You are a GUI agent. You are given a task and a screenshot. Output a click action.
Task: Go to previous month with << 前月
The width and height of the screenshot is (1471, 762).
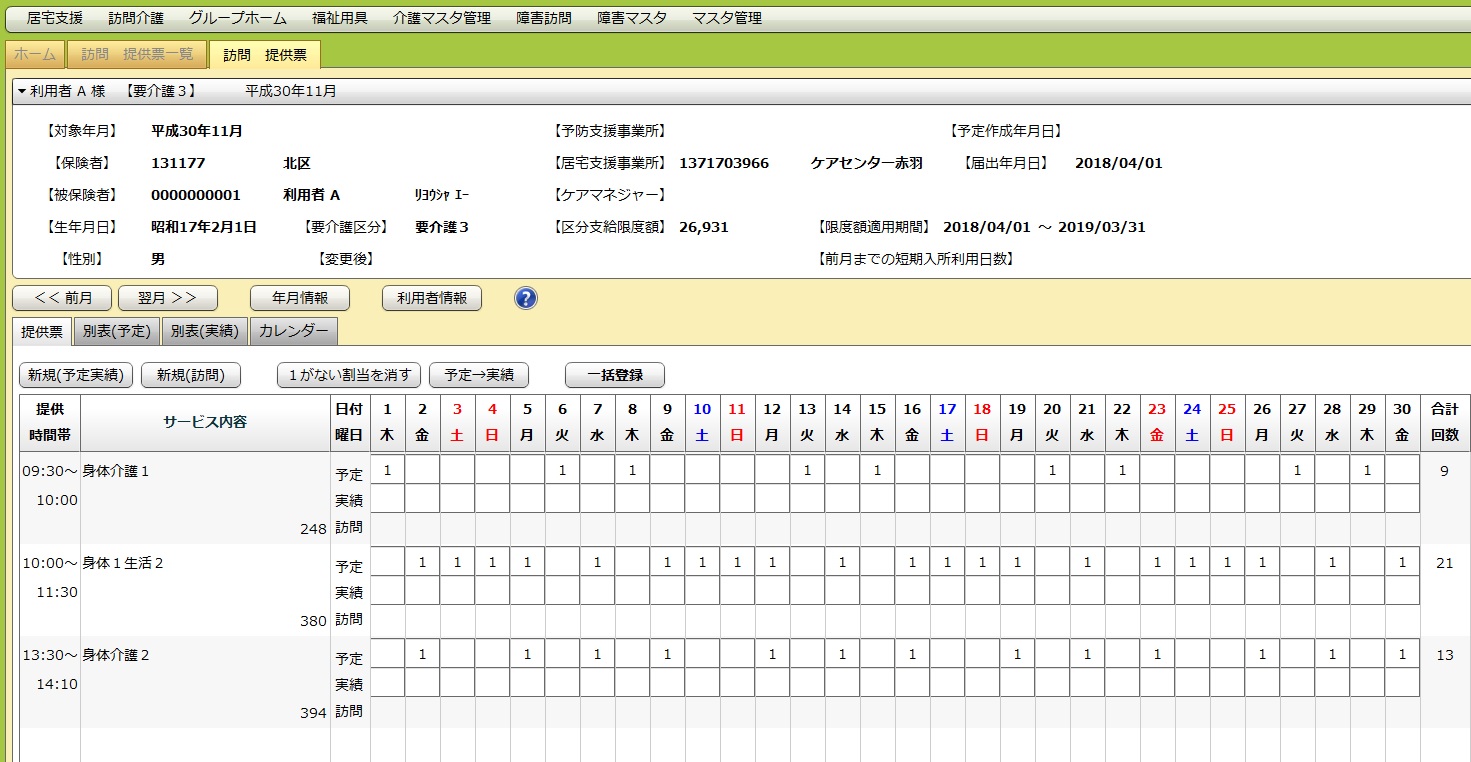click(x=63, y=298)
